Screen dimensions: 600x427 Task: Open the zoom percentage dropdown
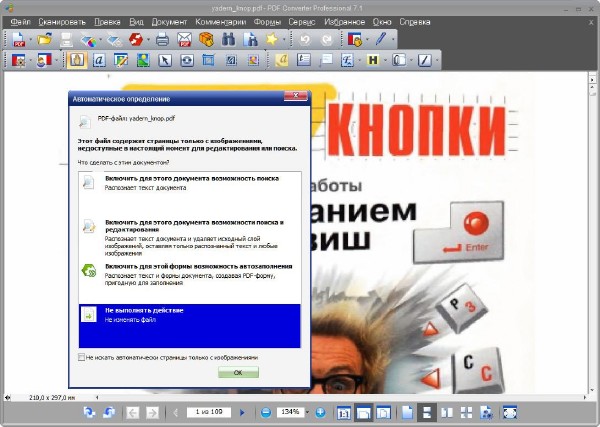point(306,412)
